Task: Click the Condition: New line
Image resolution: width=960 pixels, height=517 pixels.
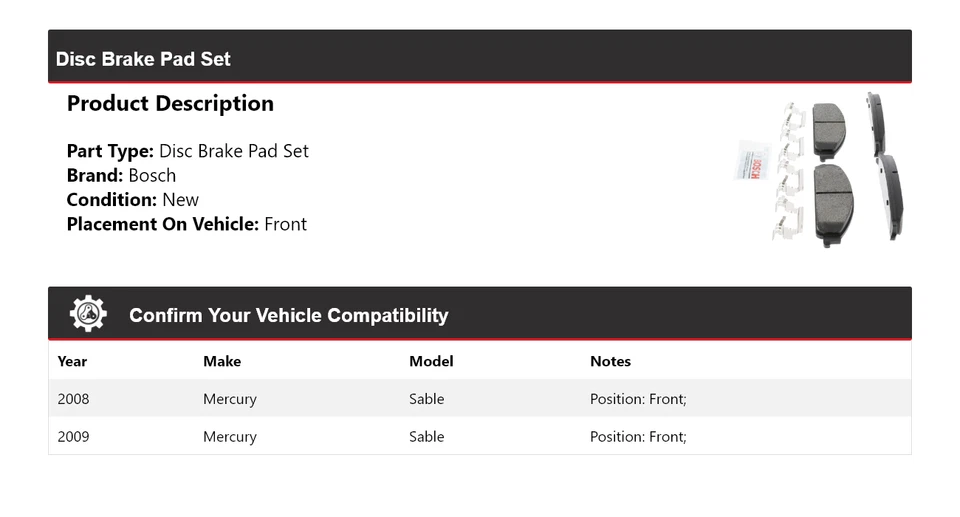Action: [x=133, y=200]
